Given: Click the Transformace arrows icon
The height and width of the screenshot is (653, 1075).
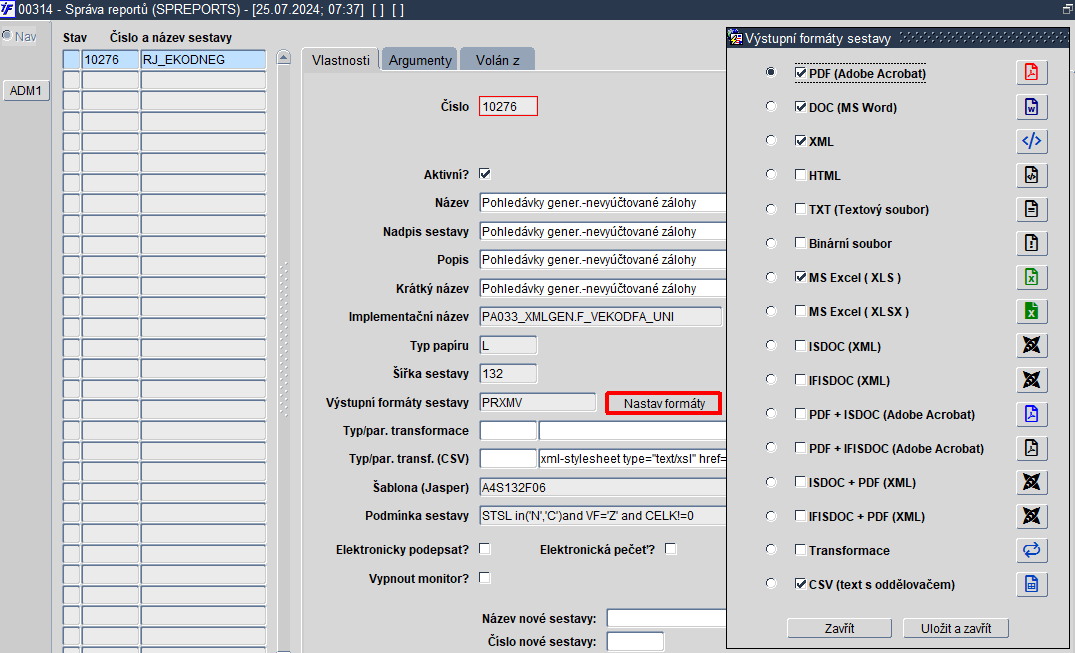Looking at the screenshot, I should (x=1031, y=550).
